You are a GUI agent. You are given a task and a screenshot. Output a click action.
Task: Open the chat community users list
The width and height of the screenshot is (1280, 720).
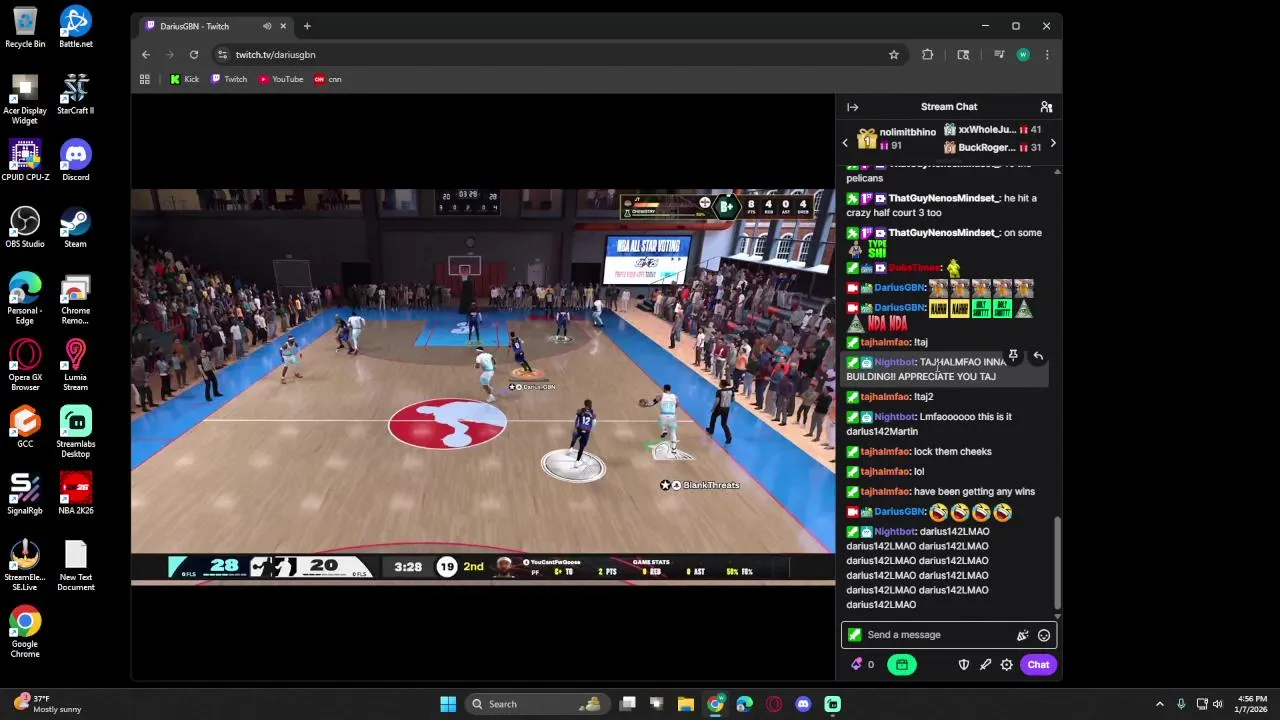pos(1046,107)
